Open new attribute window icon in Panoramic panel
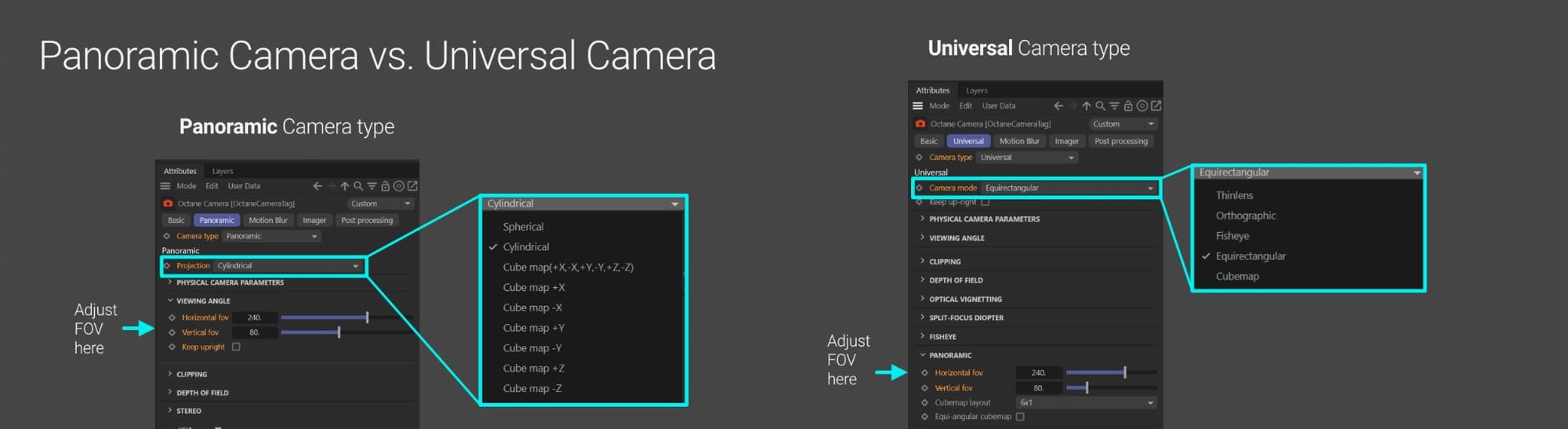Image resolution: width=1568 pixels, height=429 pixels. point(412,186)
